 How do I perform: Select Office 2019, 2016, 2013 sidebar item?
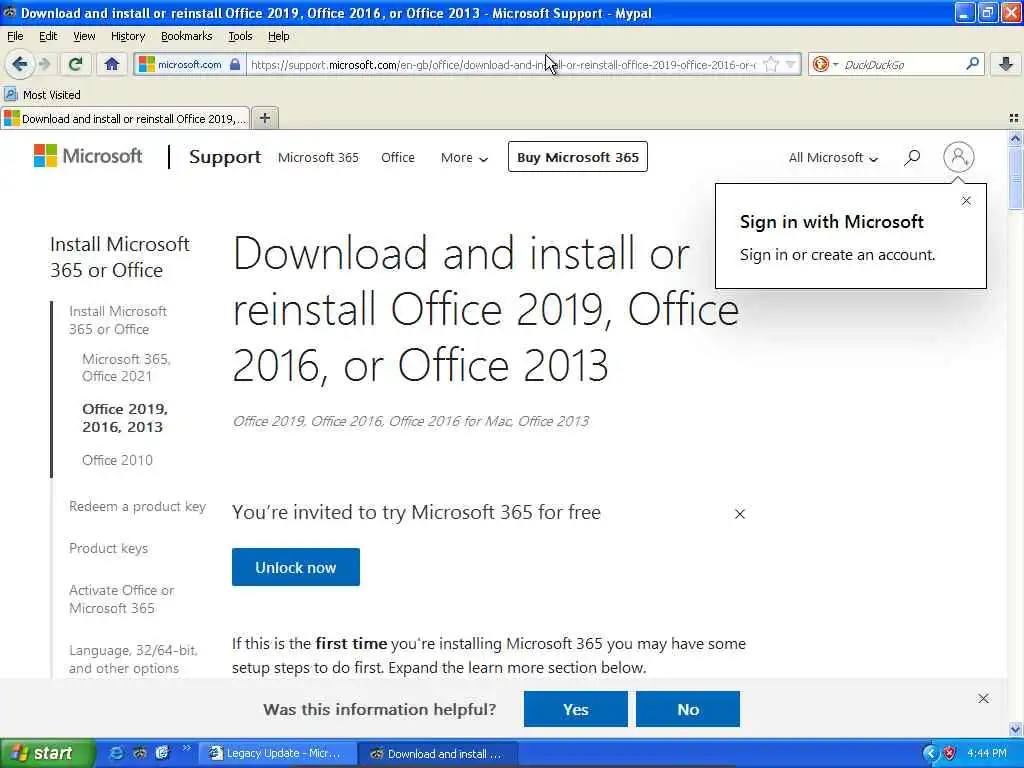pyautogui.click(x=125, y=417)
